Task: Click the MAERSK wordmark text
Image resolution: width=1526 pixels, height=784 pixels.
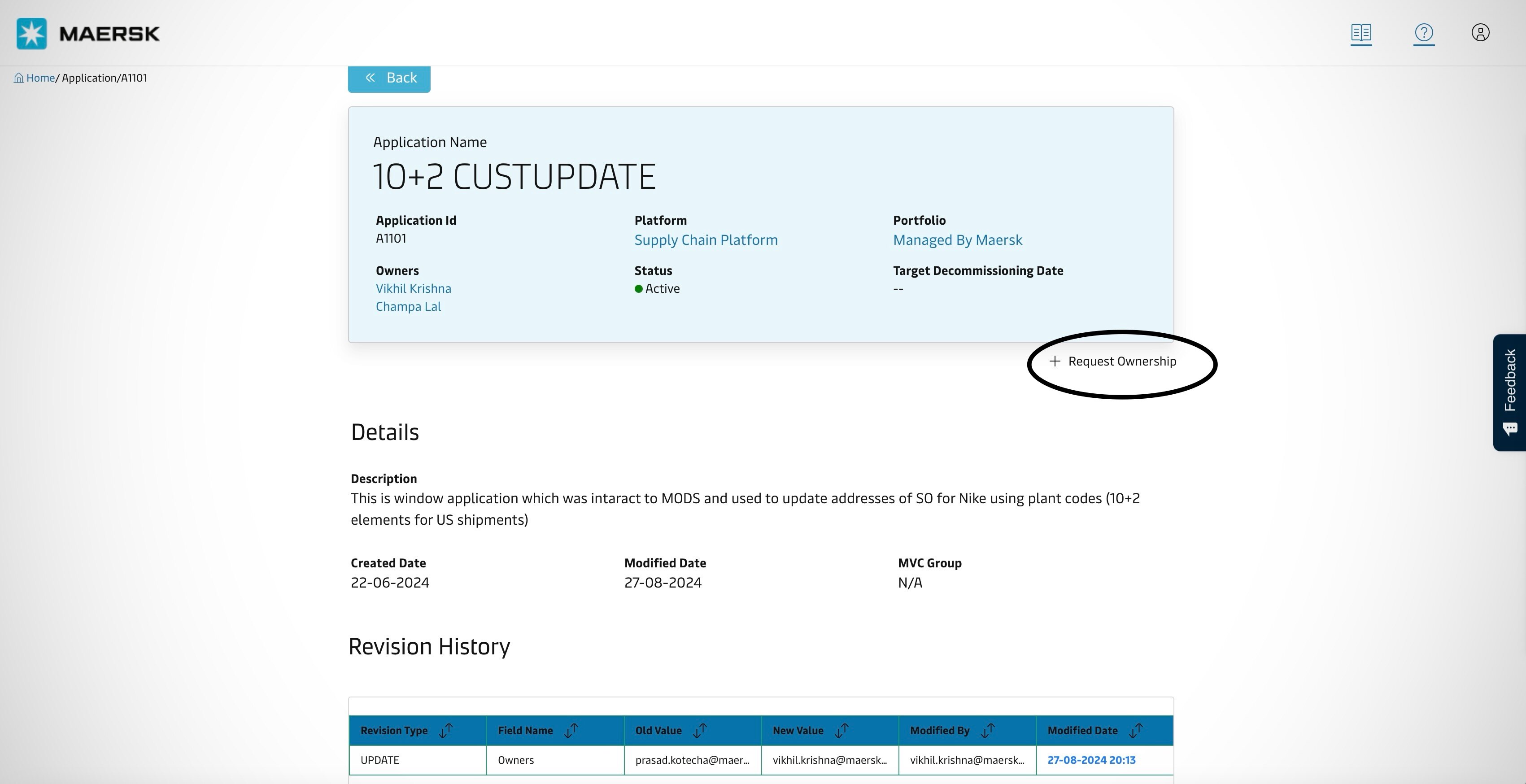Action: [109, 34]
